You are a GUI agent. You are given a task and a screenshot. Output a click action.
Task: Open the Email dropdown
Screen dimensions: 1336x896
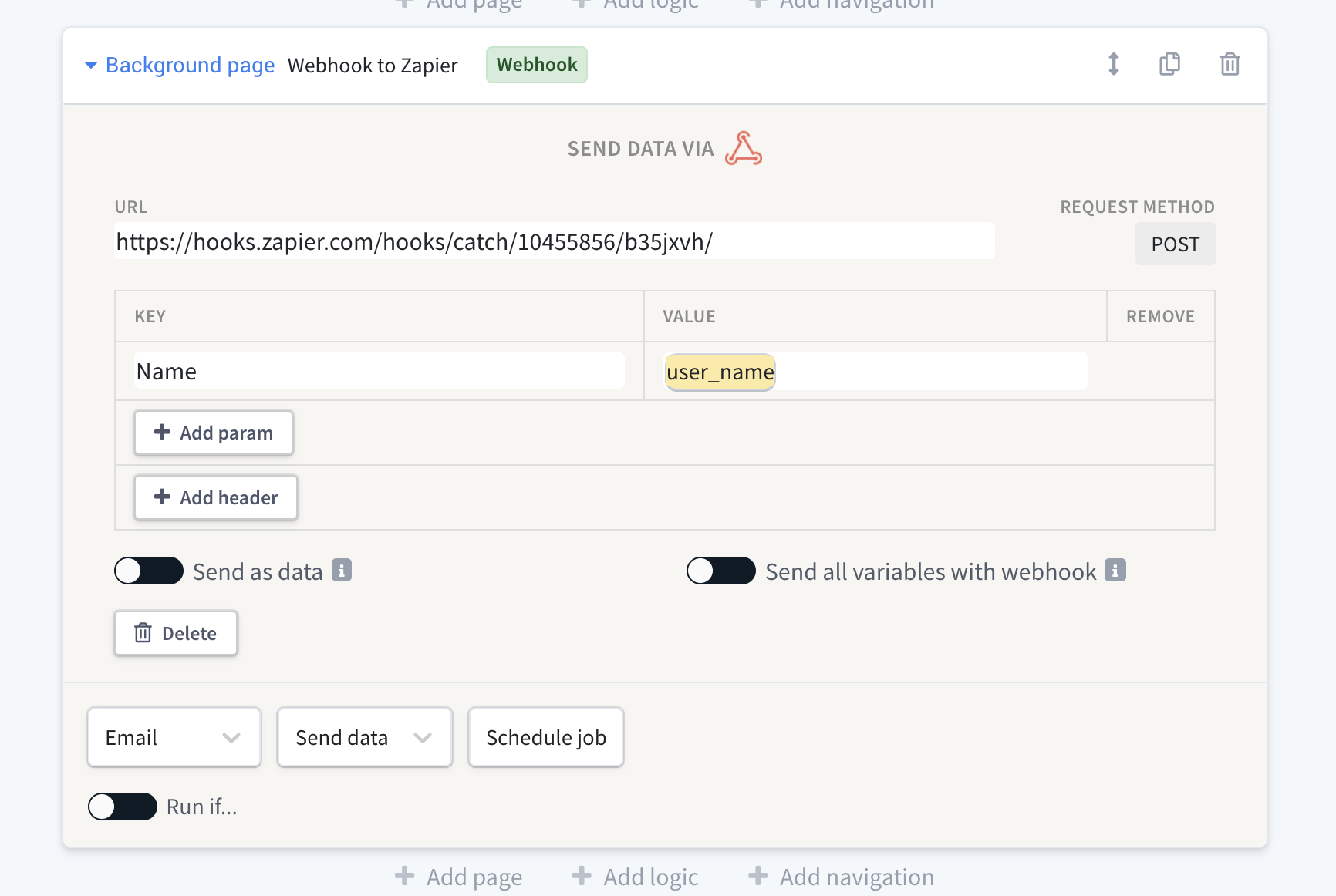174,737
